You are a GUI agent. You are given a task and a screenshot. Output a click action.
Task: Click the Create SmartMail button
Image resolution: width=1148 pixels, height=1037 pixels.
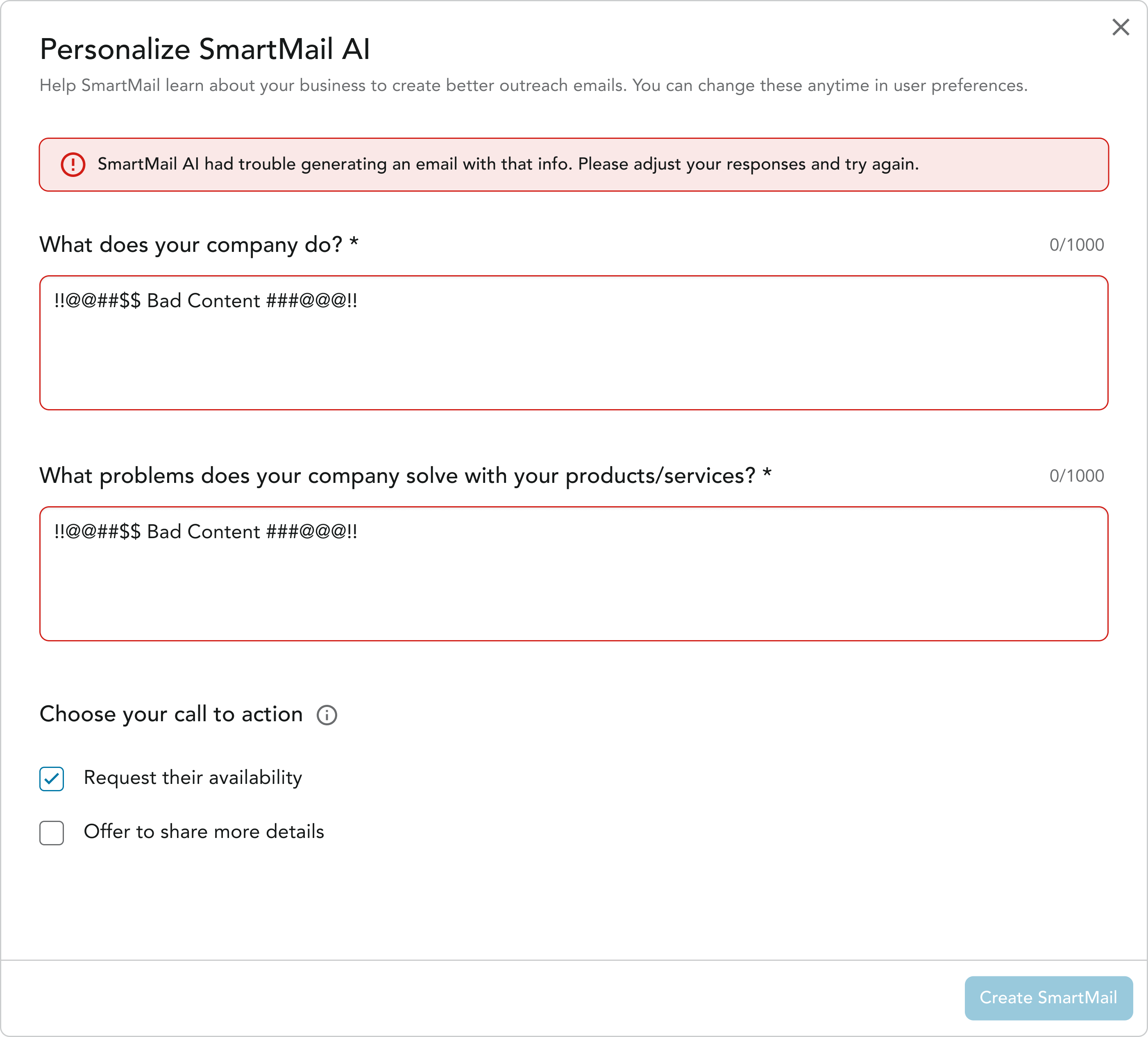1048,998
